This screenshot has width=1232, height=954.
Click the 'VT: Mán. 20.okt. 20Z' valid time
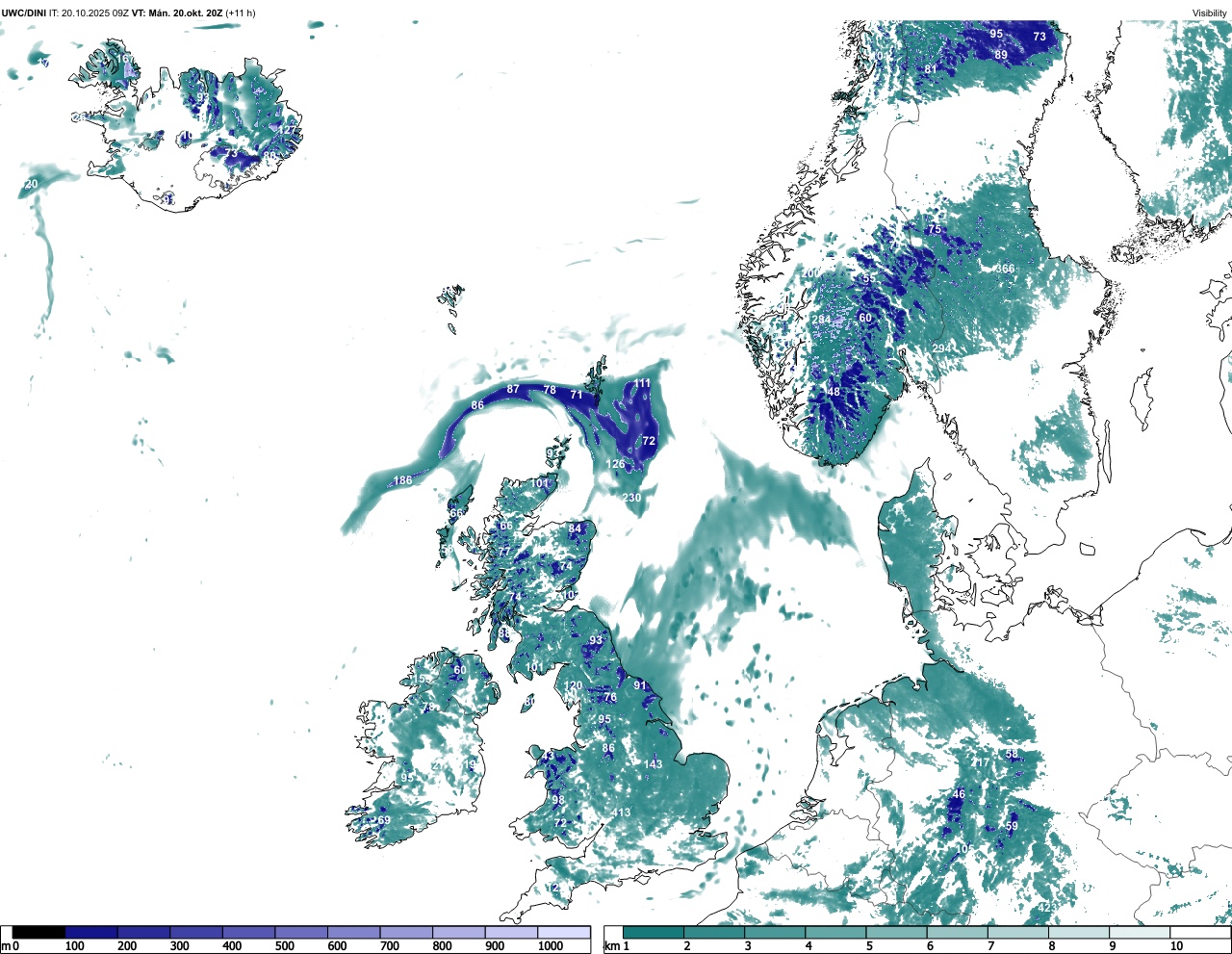click(x=177, y=13)
